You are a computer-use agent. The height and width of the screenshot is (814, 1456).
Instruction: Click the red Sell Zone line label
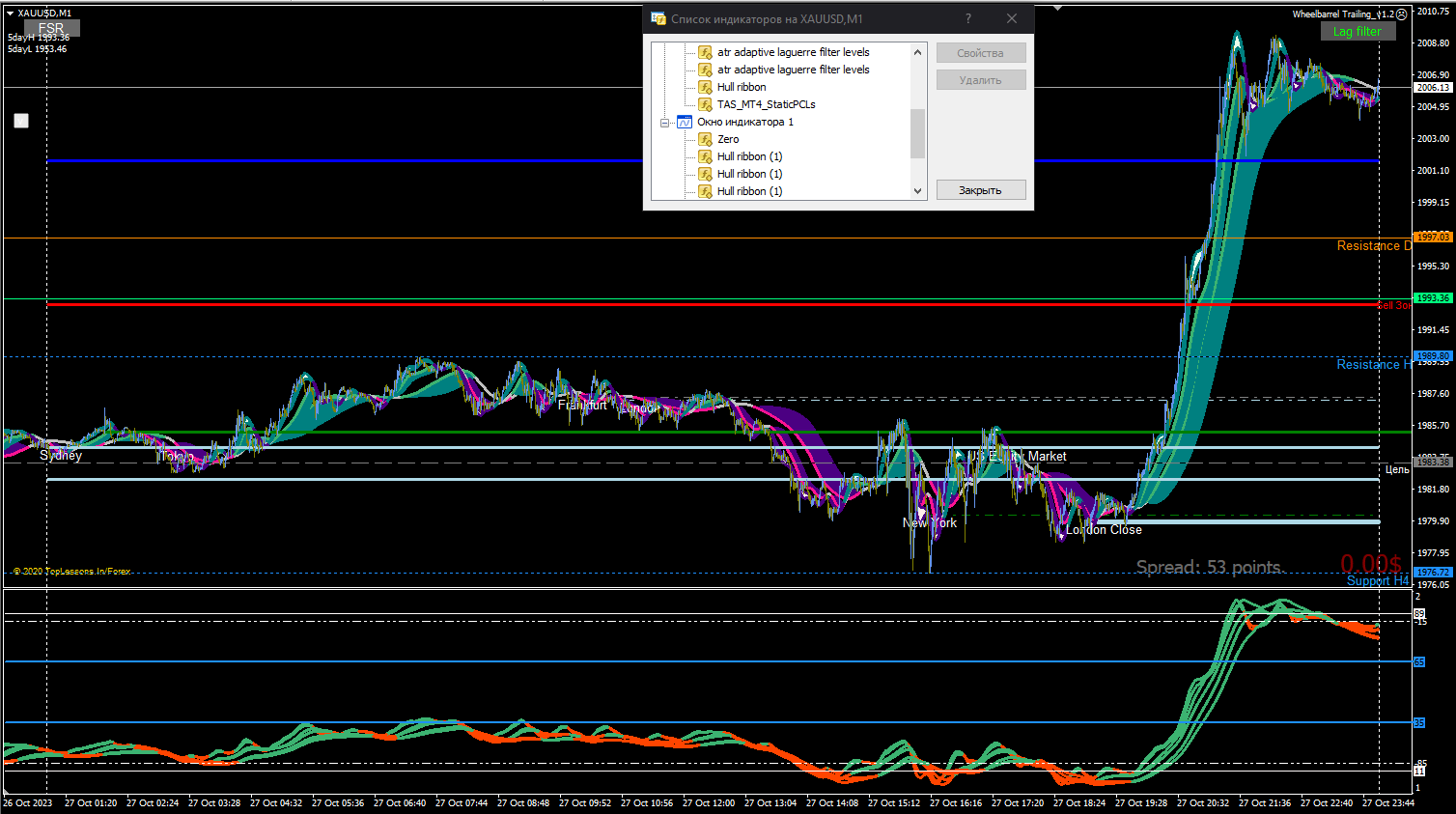point(1392,305)
